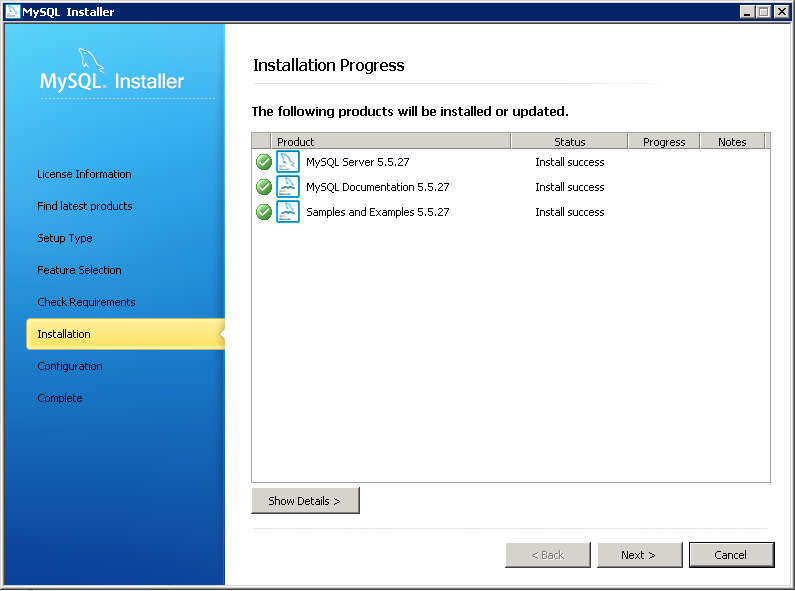Click the MySQL dolphin logo in sidebar
The width and height of the screenshot is (795, 591).
(91, 61)
